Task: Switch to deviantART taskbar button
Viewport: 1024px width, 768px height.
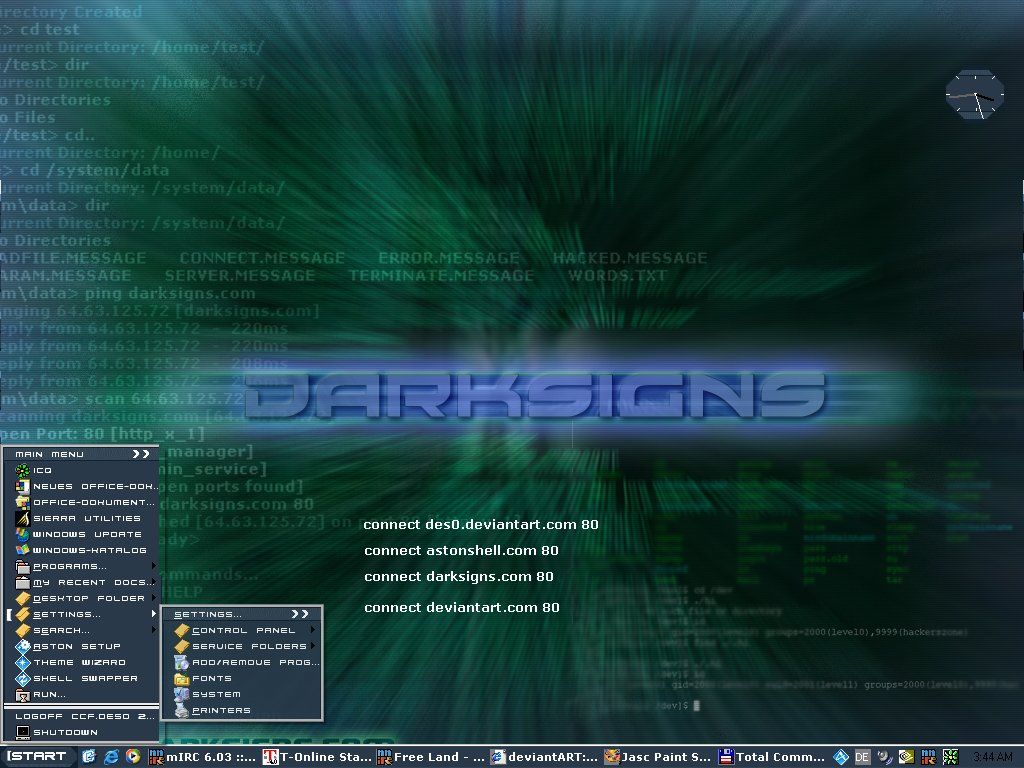Action: click(545, 757)
